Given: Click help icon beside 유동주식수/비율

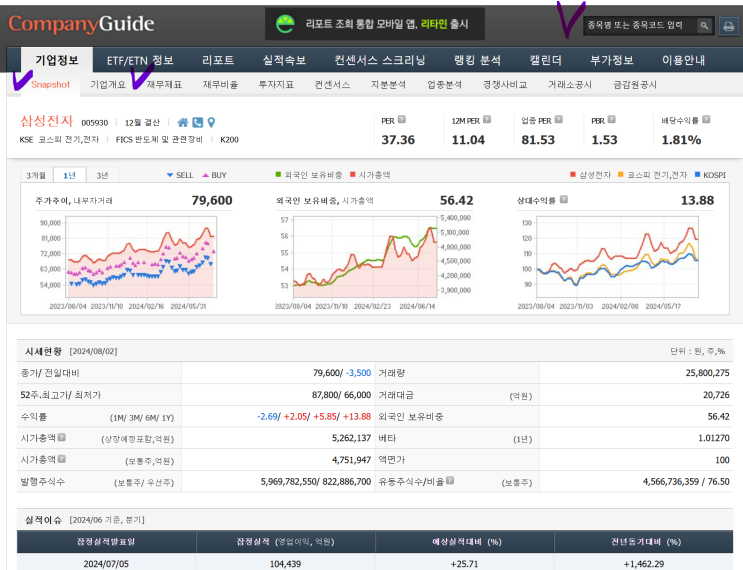Looking at the screenshot, I should click(x=450, y=480).
